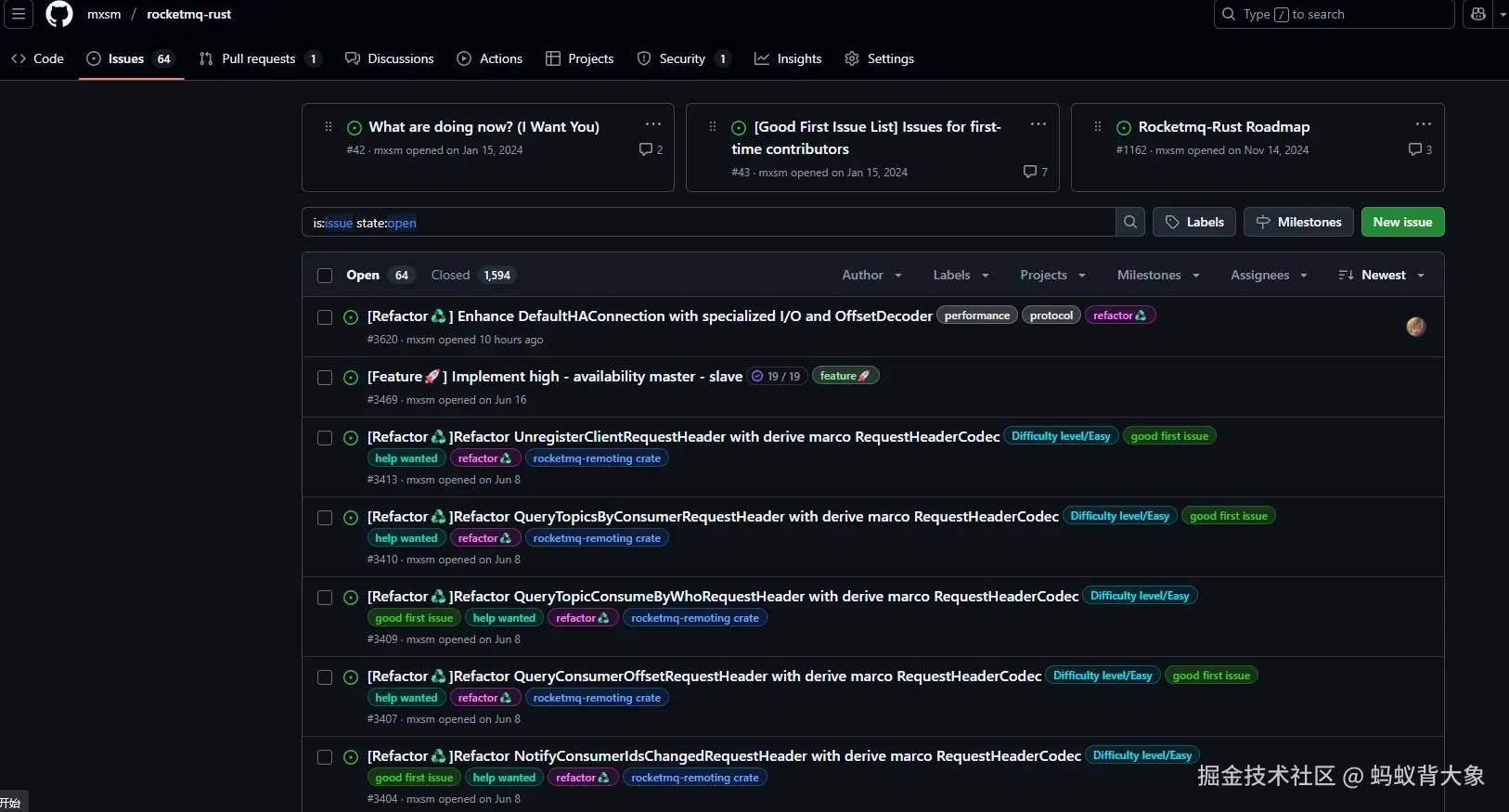Open the three-dot menu on Rocketmq-Rust Roadmap card
This screenshot has height=812, width=1509.
(1424, 124)
